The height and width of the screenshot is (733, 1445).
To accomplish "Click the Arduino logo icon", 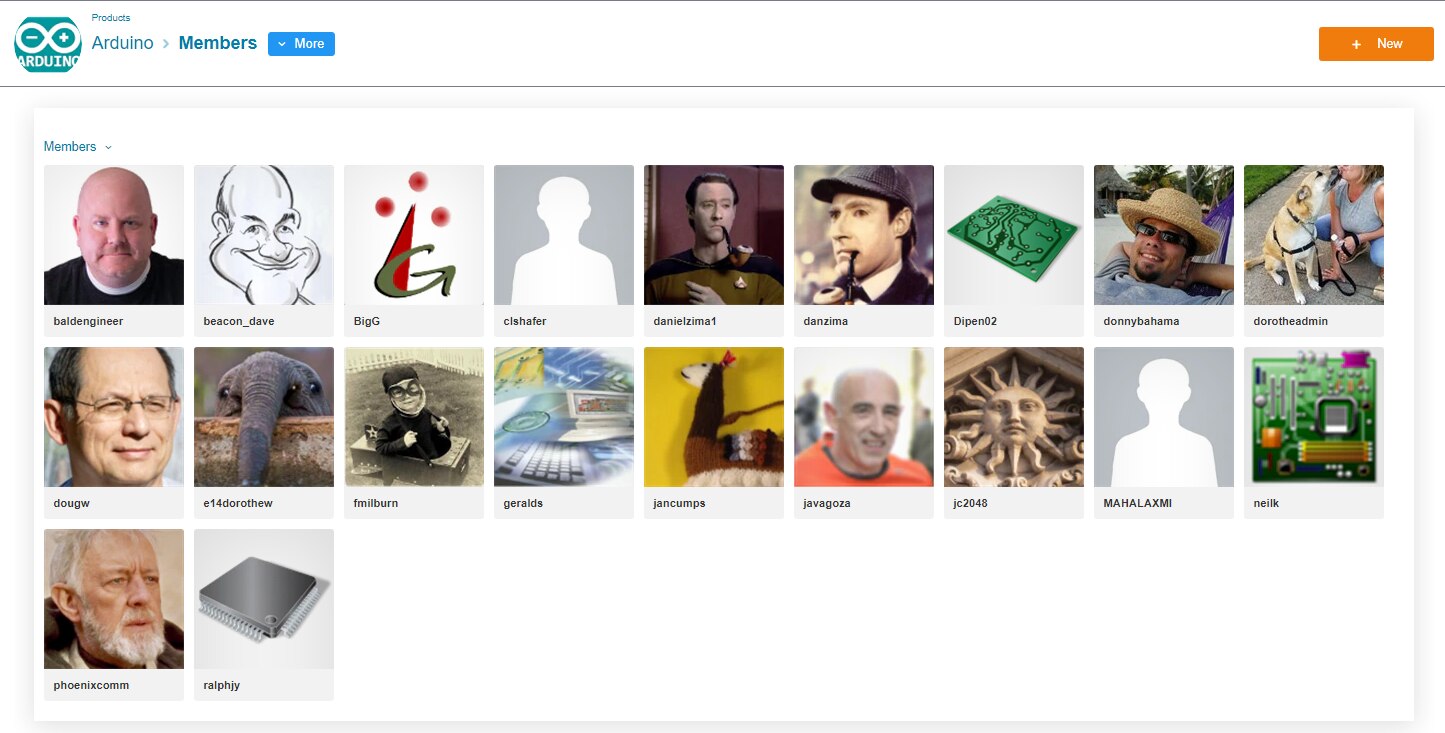I will click(x=48, y=44).
